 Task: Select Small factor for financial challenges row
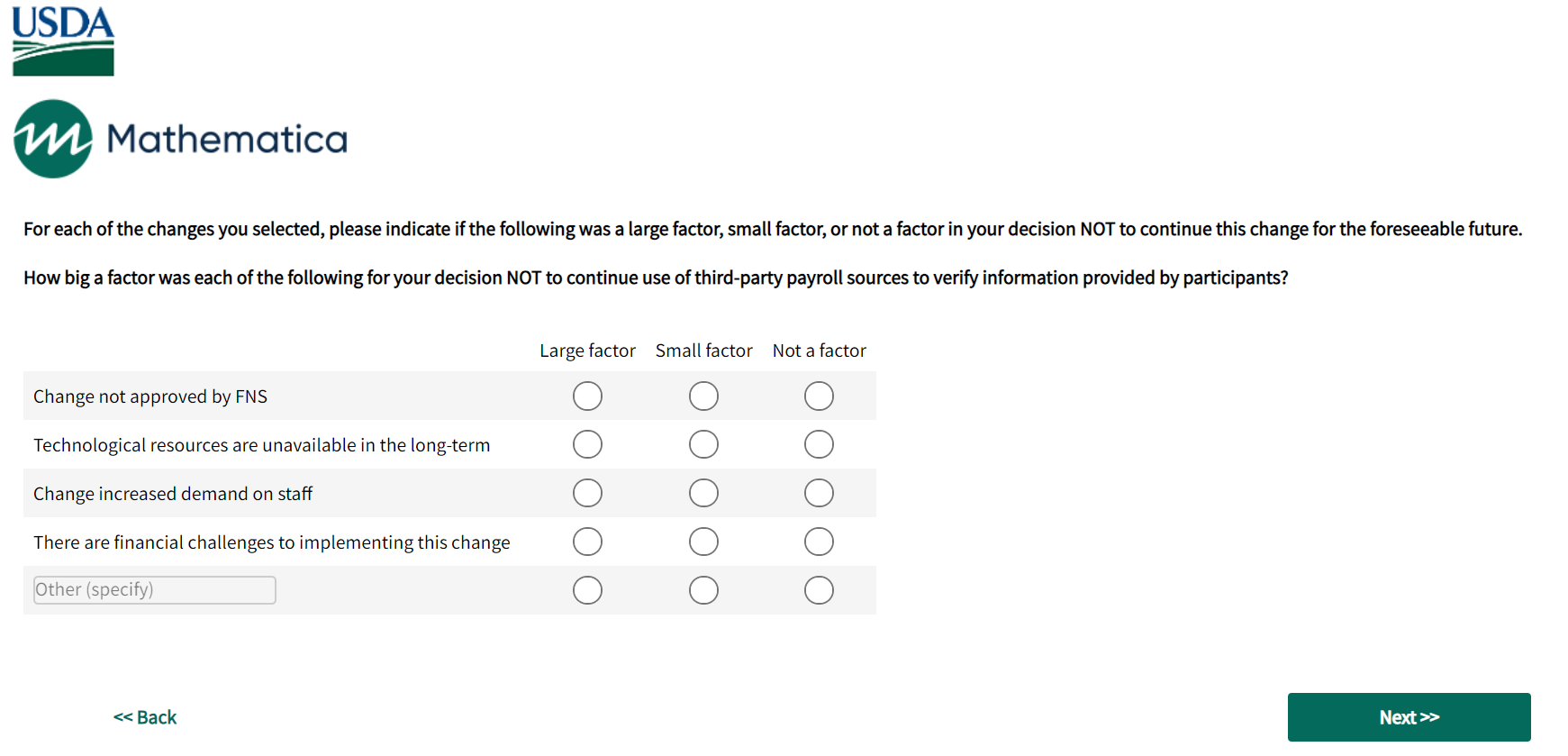click(x=703, y=542)
